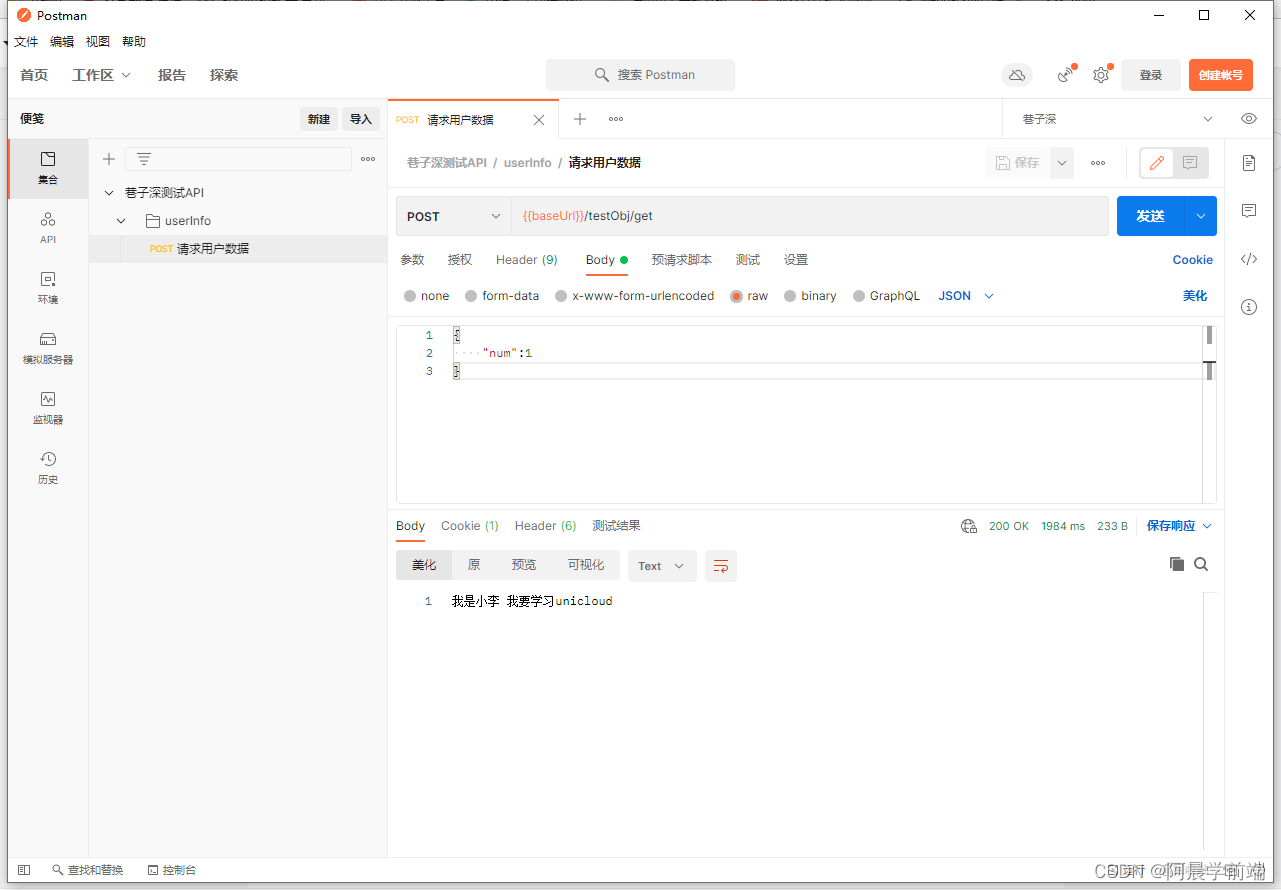Open the capture requests satellite icon
The height and width of the screenshot is (890, 1281).
click(1066, 75)
